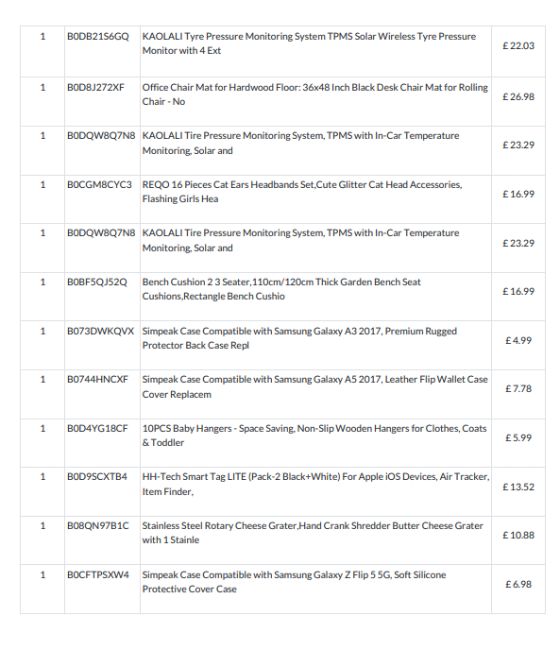
Task: Click the Stainless Steel Rotary Cheese Grater description
Action: point(313,533)
